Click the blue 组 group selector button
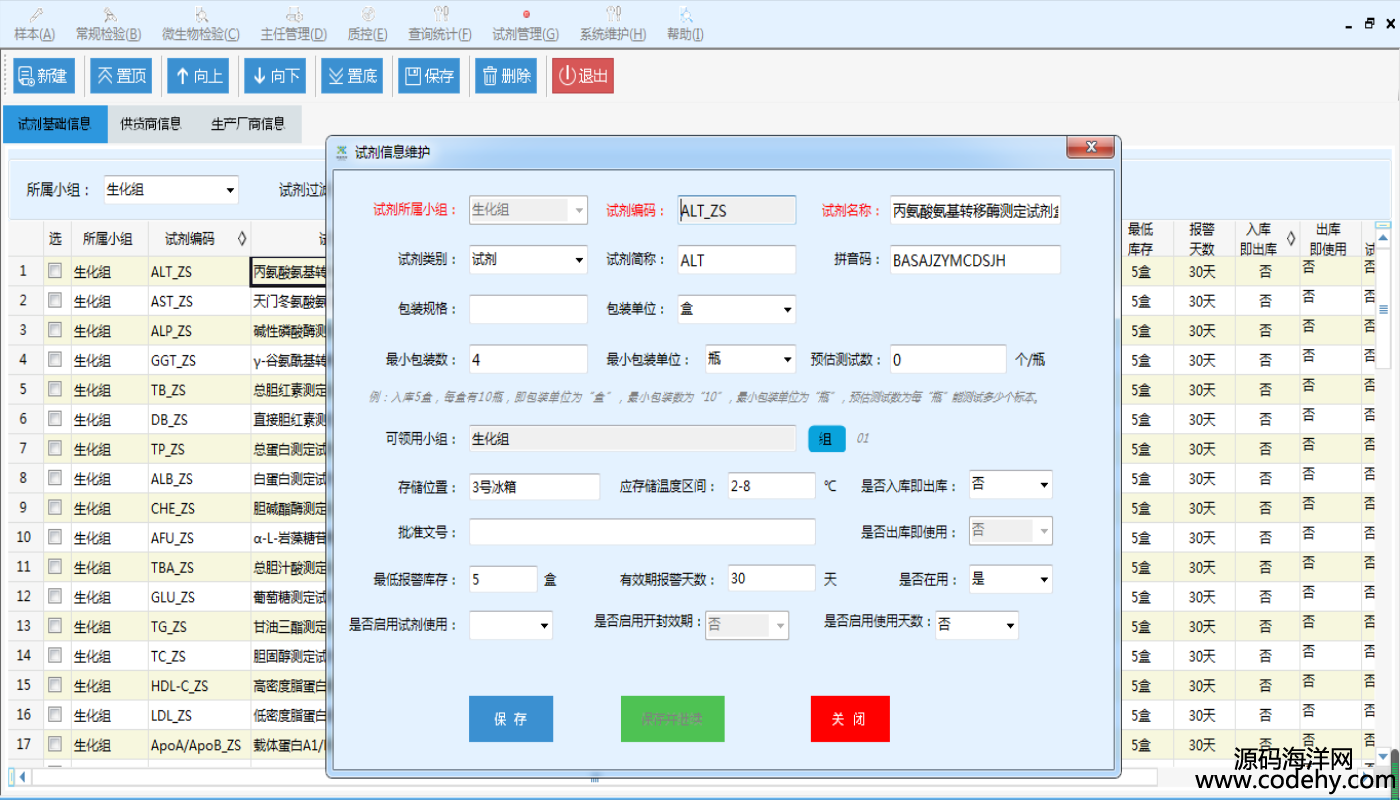Screen dimensions: 1400x800 (x=827, y=438)
